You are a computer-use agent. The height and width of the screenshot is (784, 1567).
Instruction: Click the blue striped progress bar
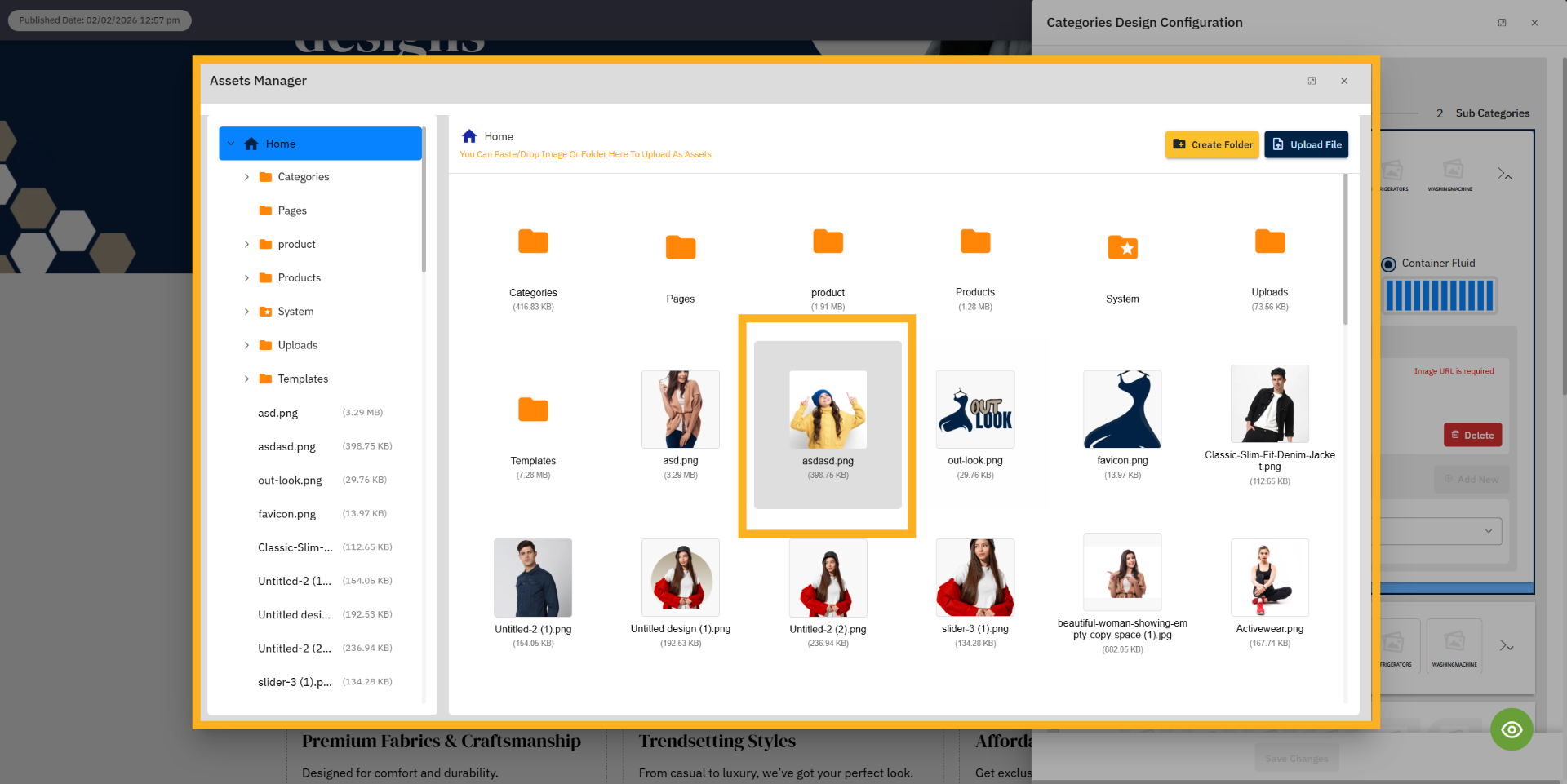tap(1439, 295)
